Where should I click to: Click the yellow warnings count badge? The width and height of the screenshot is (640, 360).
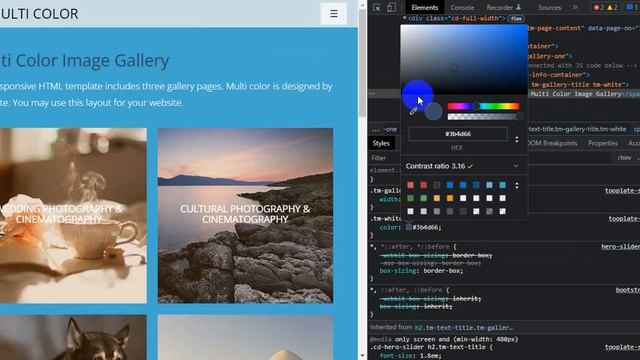coord(612,7)
